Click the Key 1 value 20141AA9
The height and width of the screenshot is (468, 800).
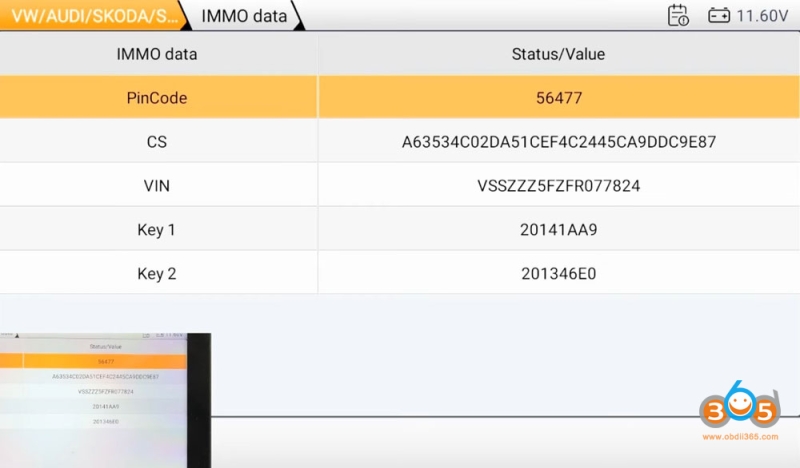coord(558,230)
